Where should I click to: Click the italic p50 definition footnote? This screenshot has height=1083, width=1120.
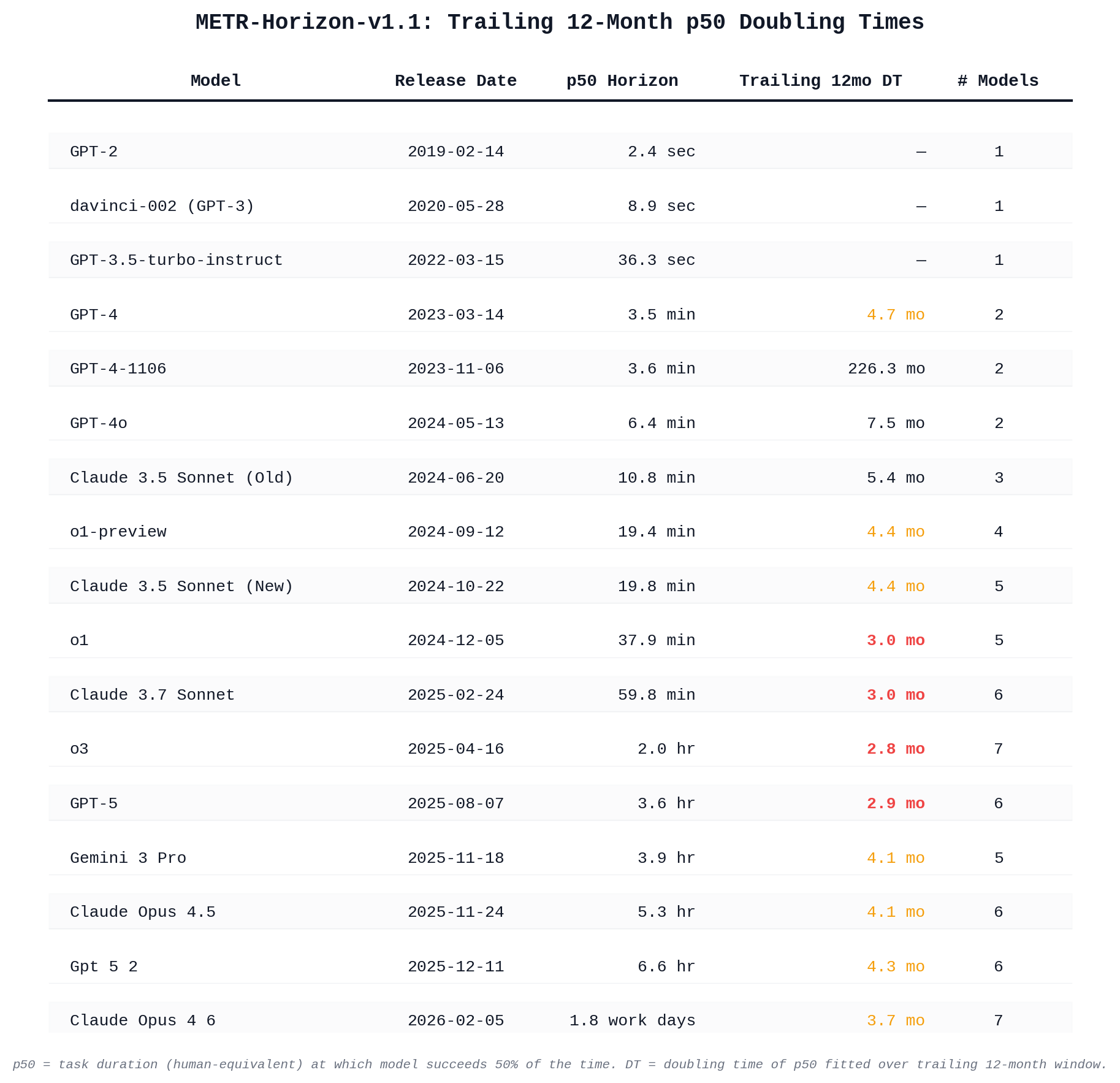560,1065
